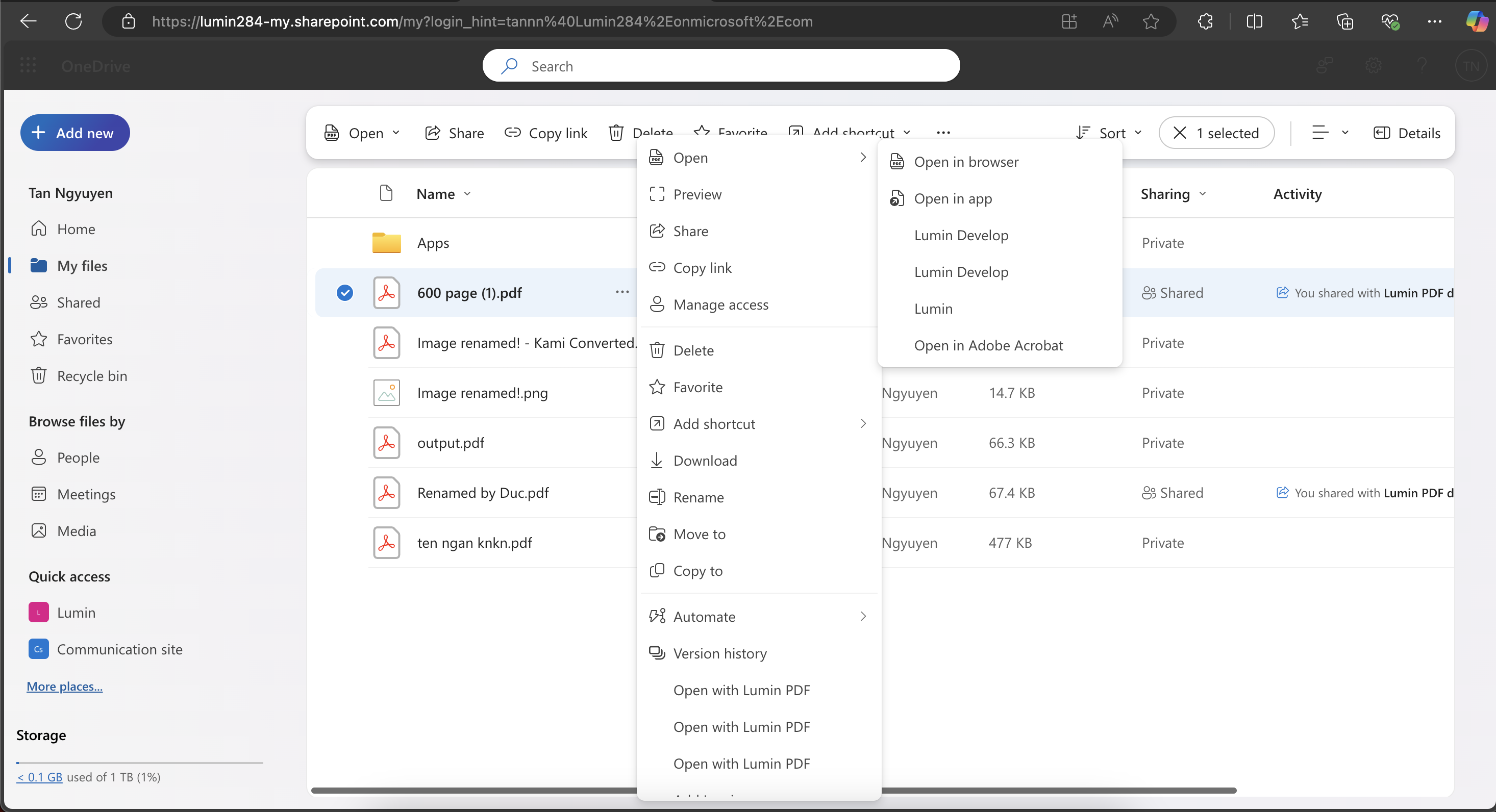The image size is (1496, 812).
Task: Open Recycle bin in sidebar
Action: click(79, 375)
